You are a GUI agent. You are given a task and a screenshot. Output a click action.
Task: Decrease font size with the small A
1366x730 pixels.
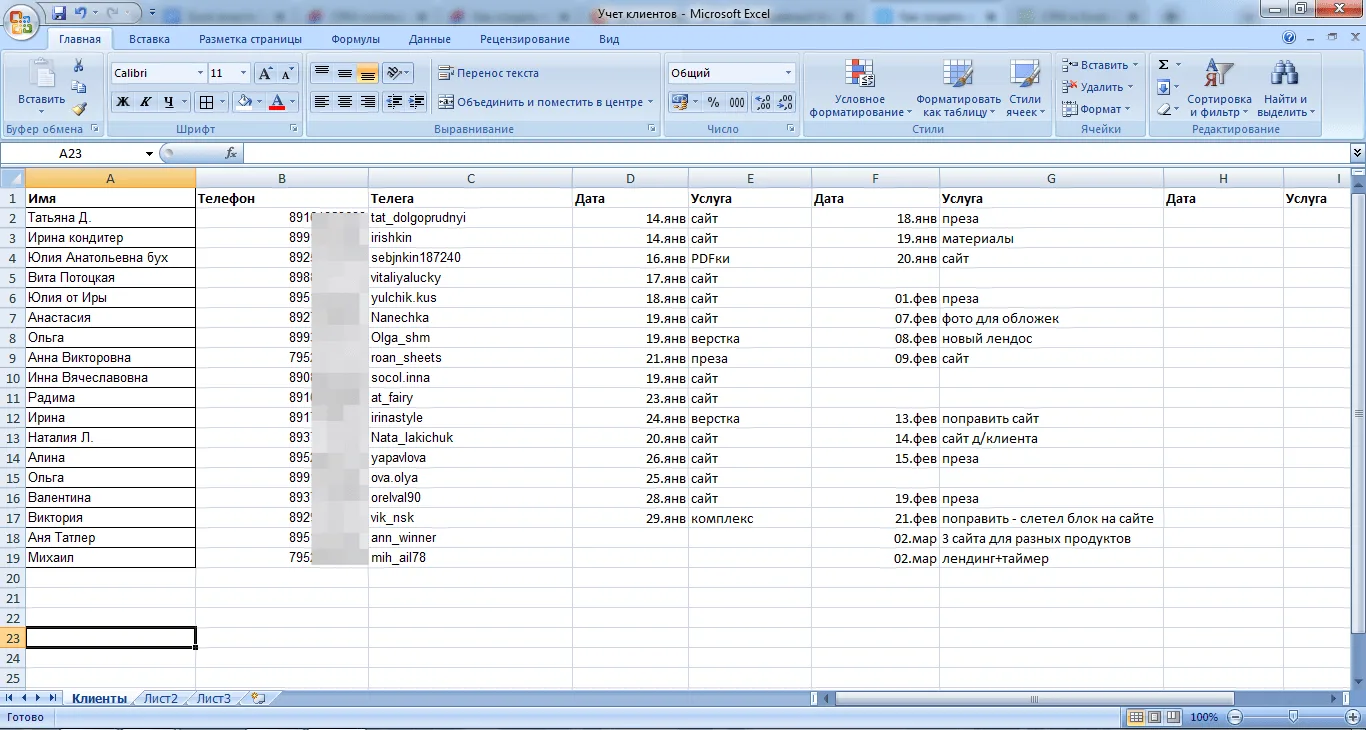point(287,73)
